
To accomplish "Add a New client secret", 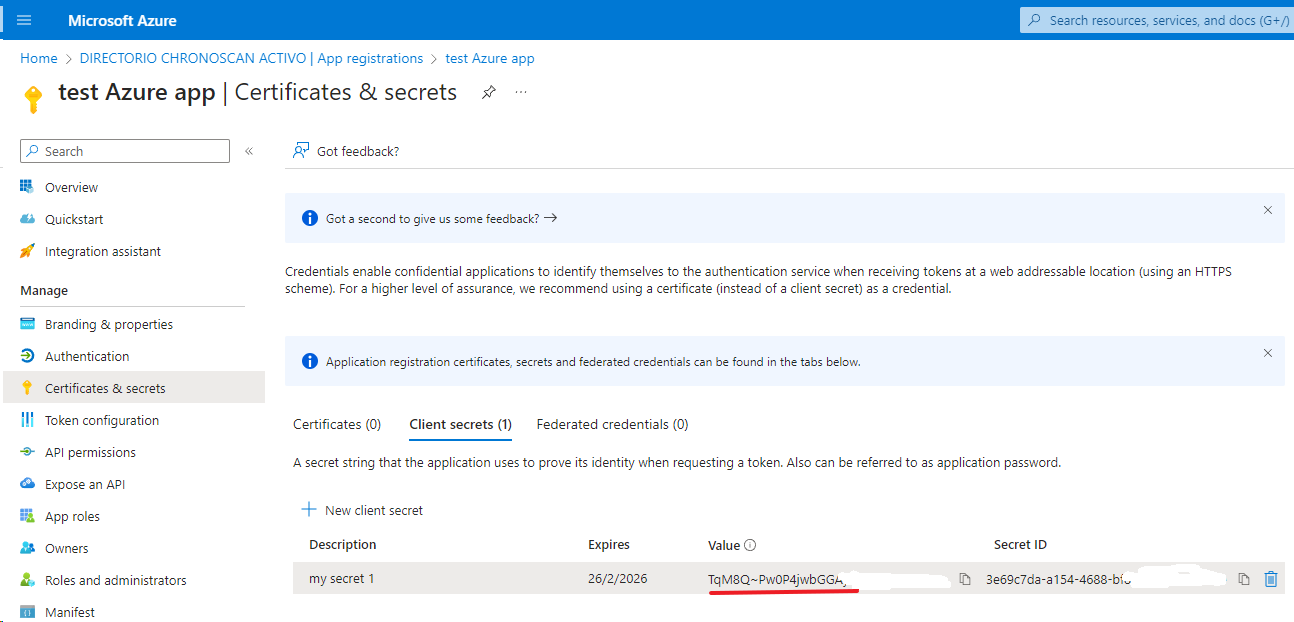I will (x=362, y=510).
